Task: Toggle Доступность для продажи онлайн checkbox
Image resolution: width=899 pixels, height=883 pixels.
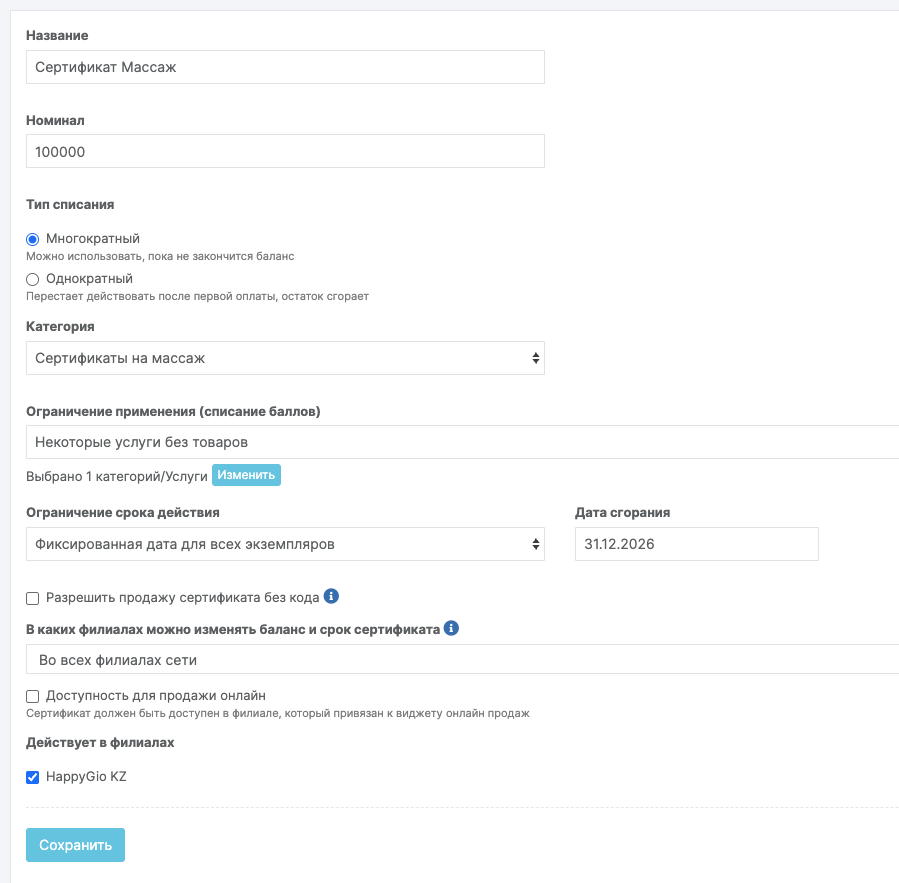Action: [32, 696]
